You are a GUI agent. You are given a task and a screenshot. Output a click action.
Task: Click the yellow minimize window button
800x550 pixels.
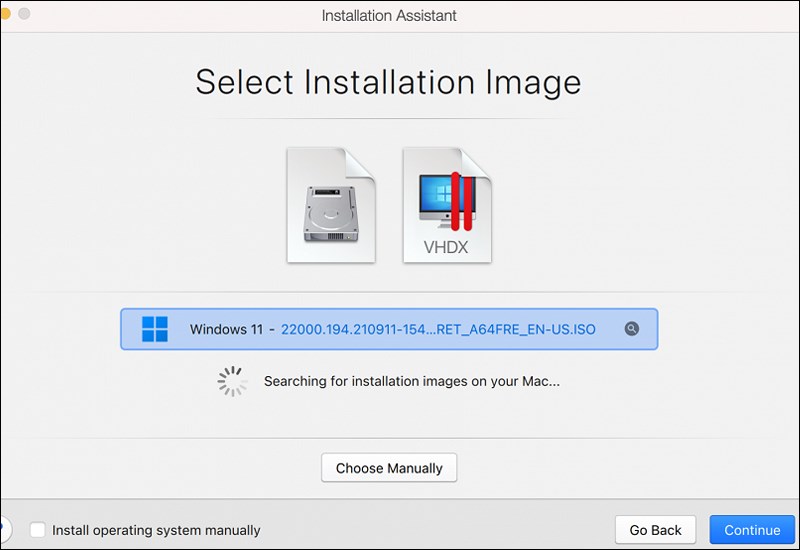[3, 14]
